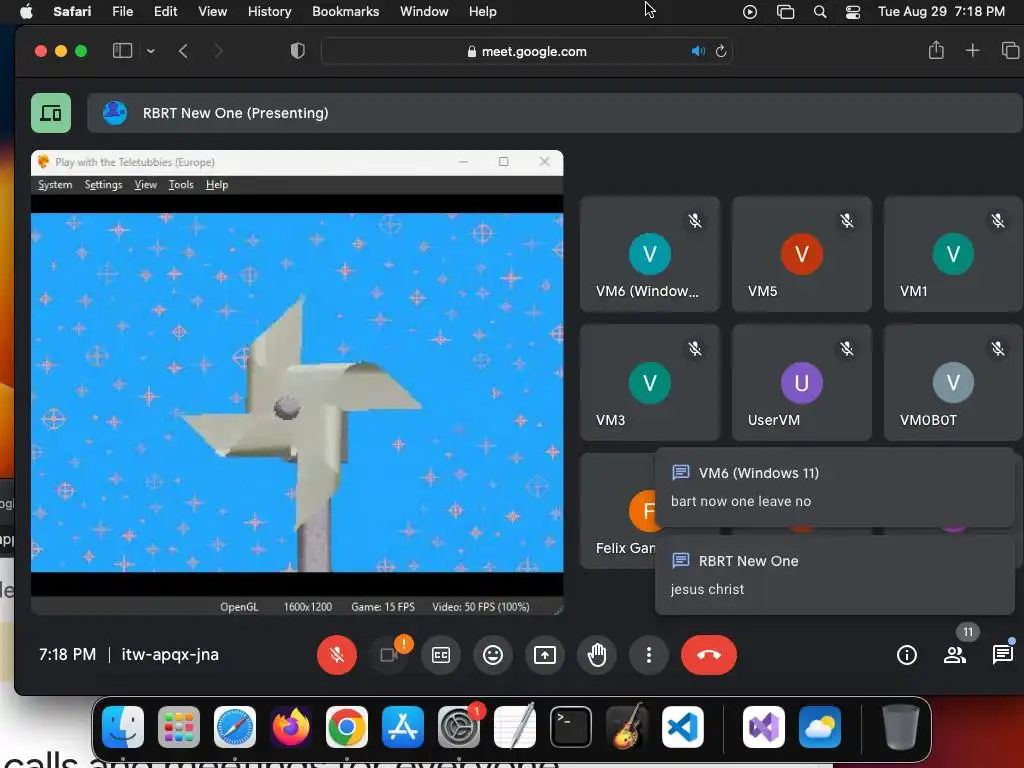Open RBRT New One chat notification
The width and height of the screenshot is (1024, 768).
(x=835, y=575)
